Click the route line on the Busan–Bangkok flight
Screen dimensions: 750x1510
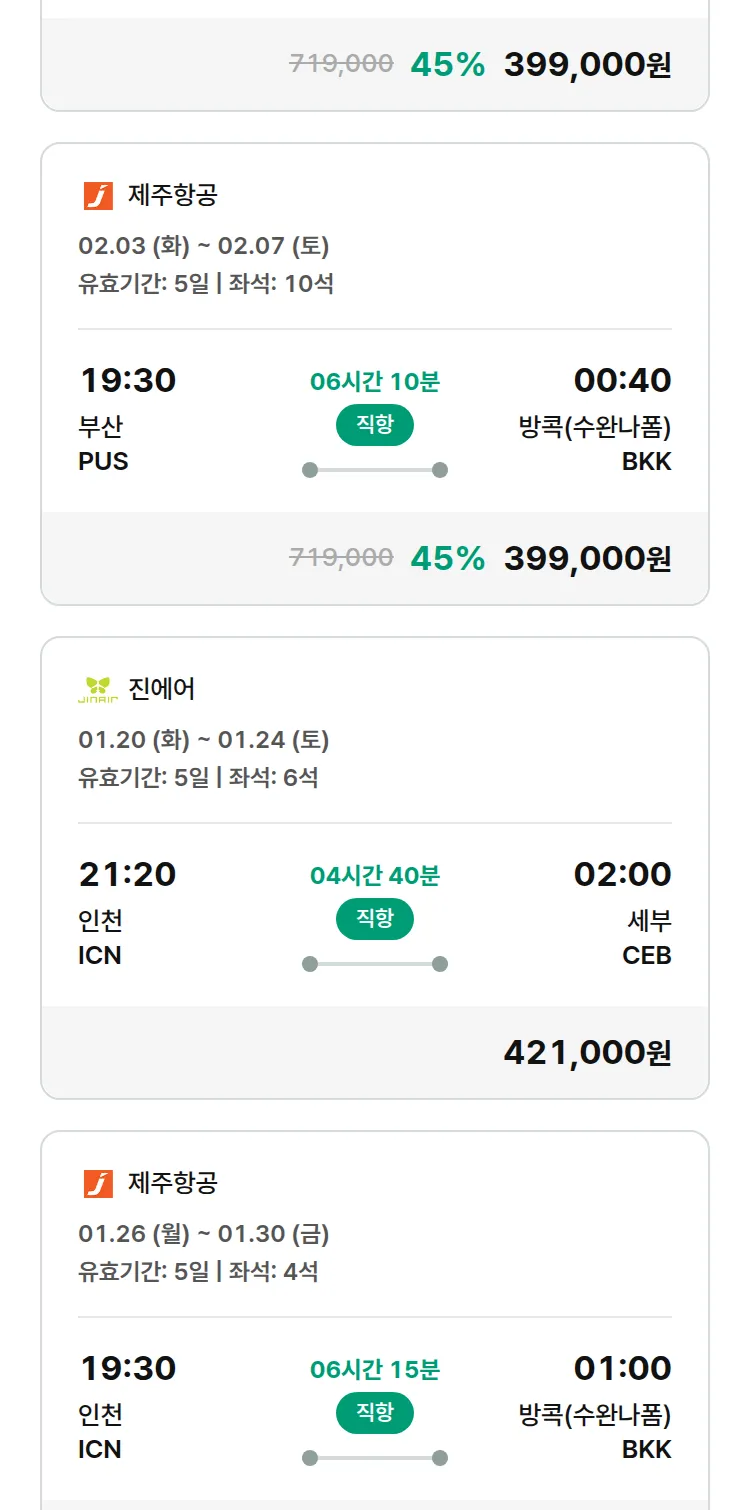(x=375, y=470)
